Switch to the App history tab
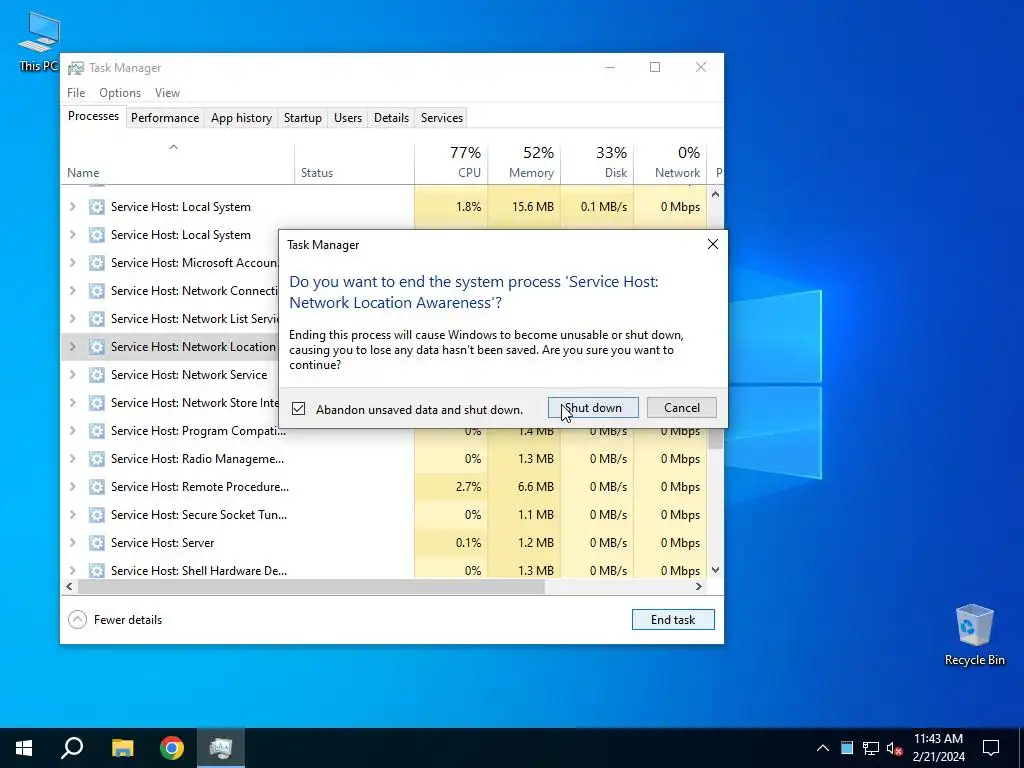Screen dimensions: 1024x768 pos(241,118)
